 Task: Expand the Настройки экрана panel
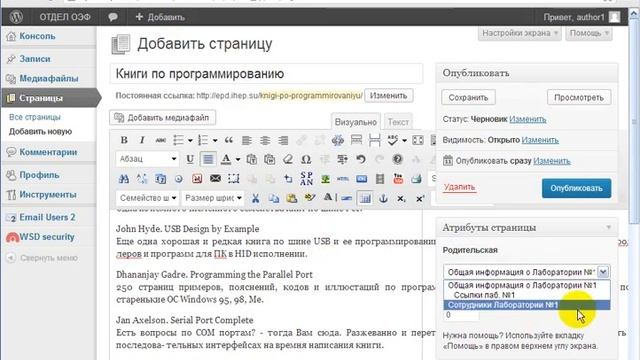tap(520, 33)
